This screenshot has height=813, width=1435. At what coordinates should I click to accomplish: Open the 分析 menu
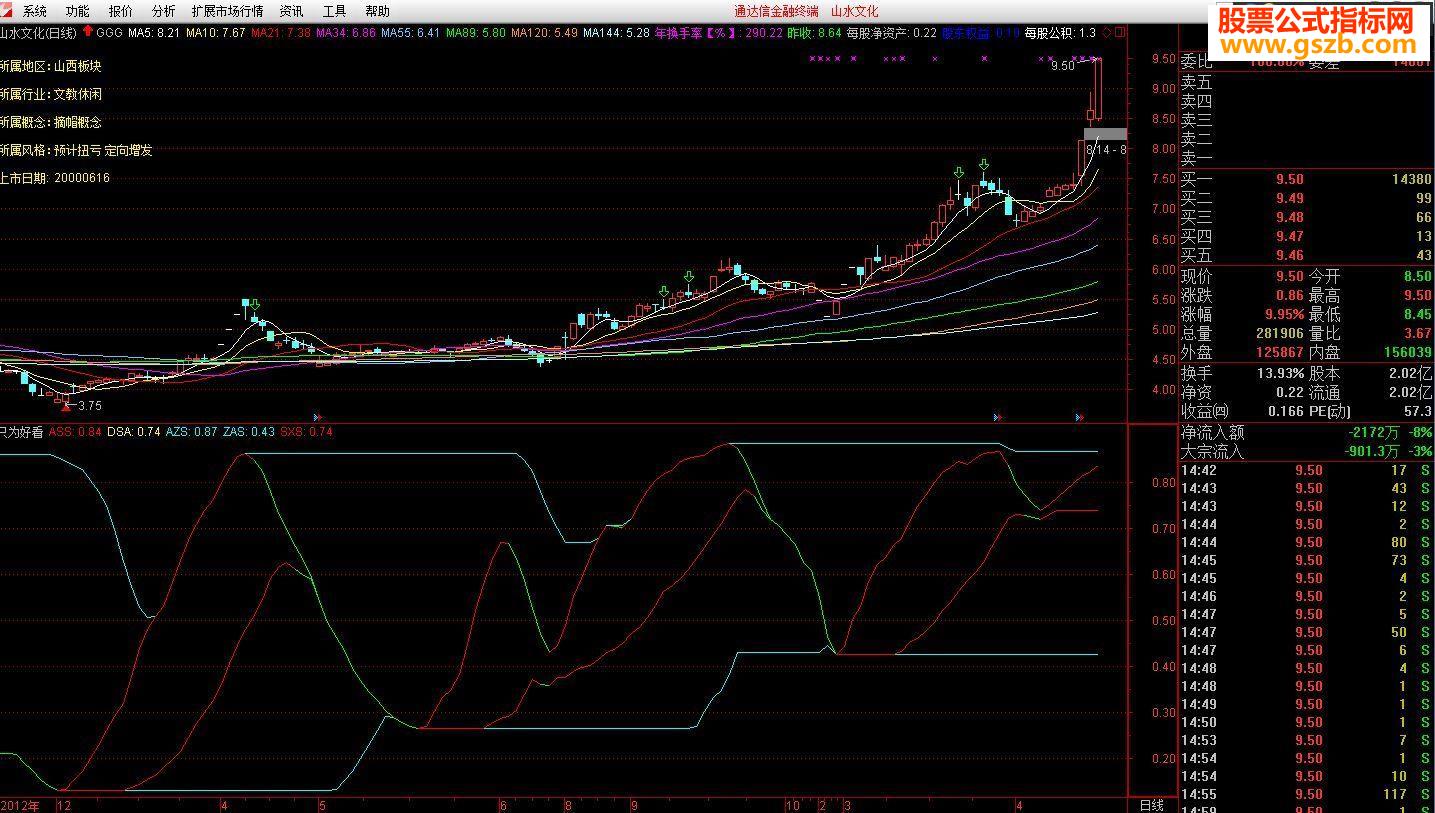[164, 11]
